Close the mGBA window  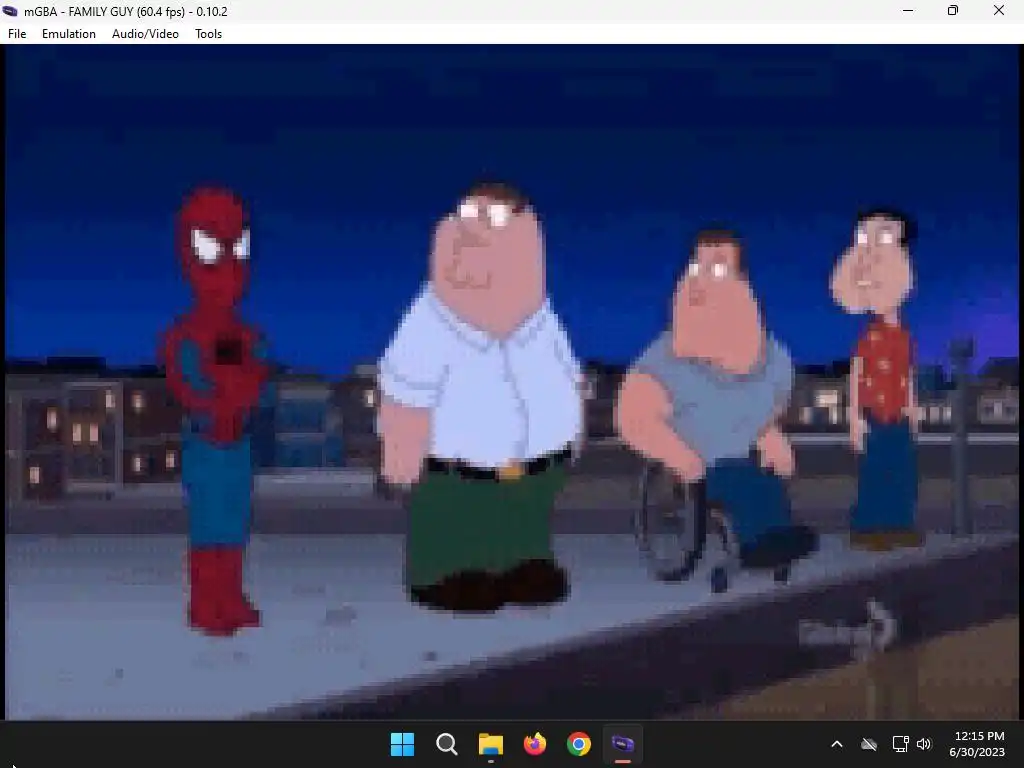pyautogui.click(x=999, y=11)
